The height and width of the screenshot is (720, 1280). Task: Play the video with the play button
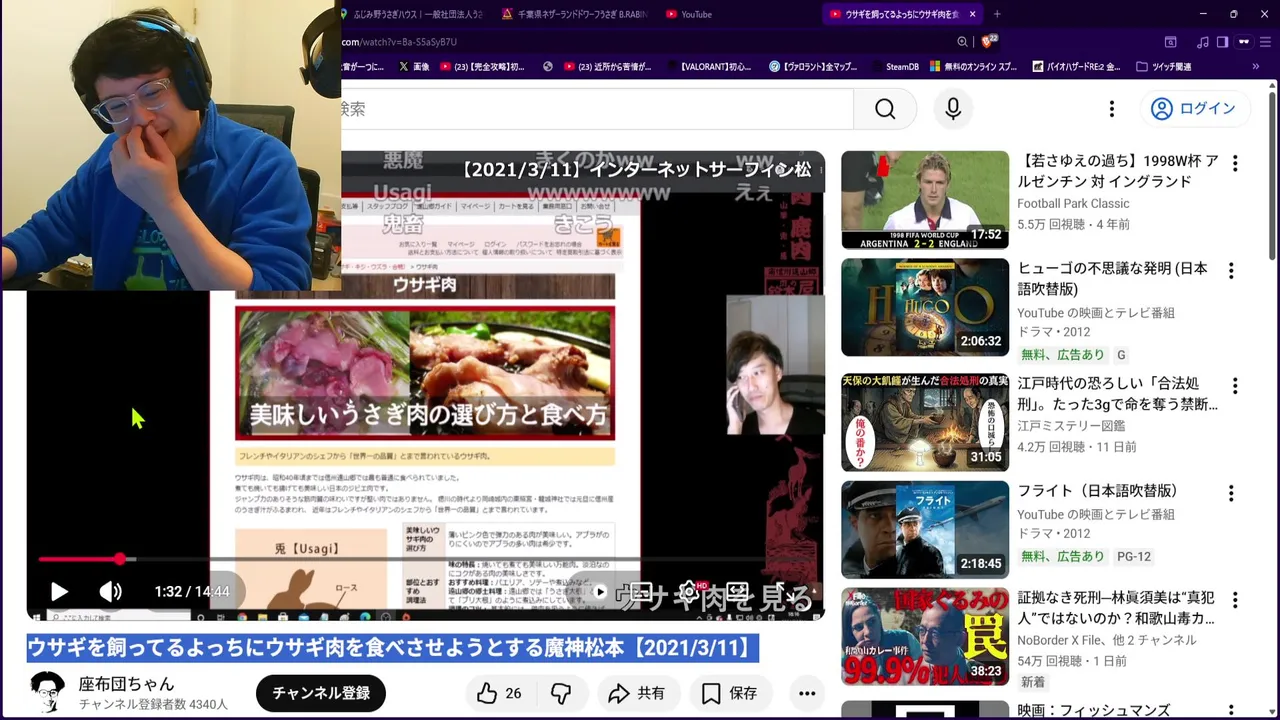point(59,591)
